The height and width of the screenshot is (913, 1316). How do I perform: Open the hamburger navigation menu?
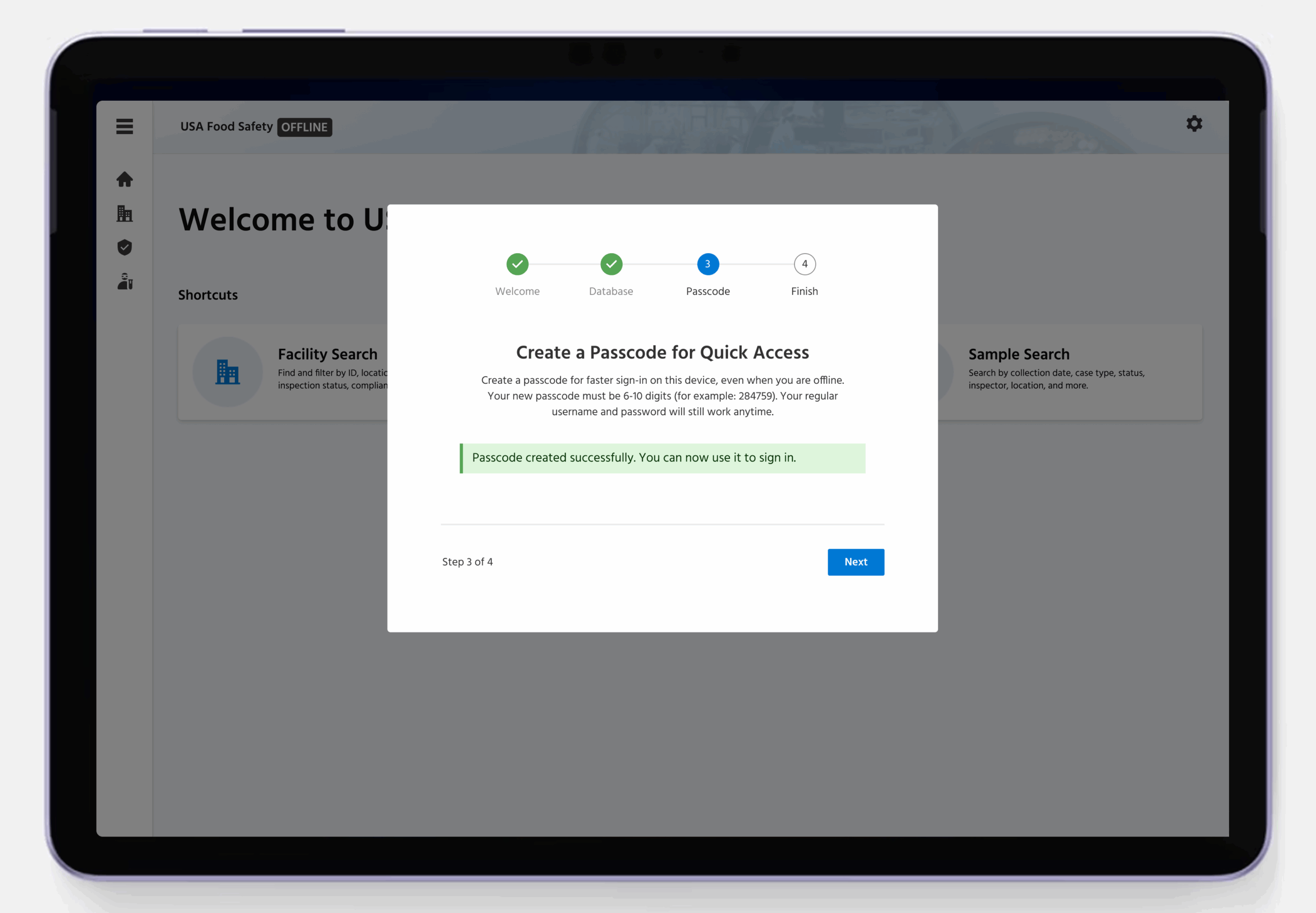coord(124,126)
